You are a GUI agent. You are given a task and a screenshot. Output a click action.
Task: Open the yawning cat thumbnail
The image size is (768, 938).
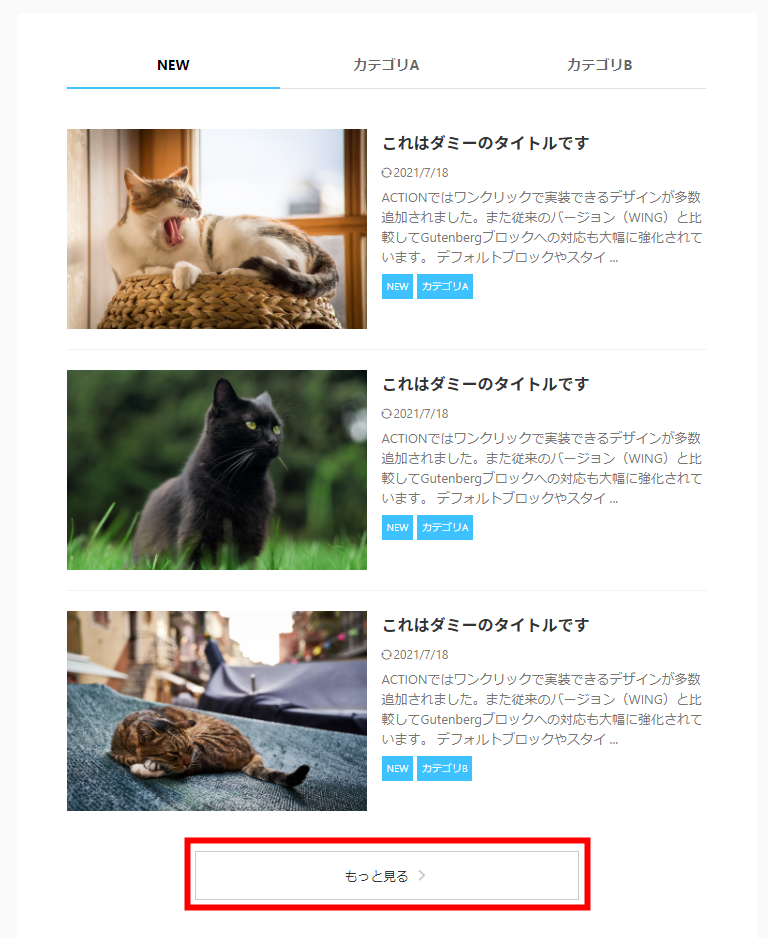[x=217, y=229]
